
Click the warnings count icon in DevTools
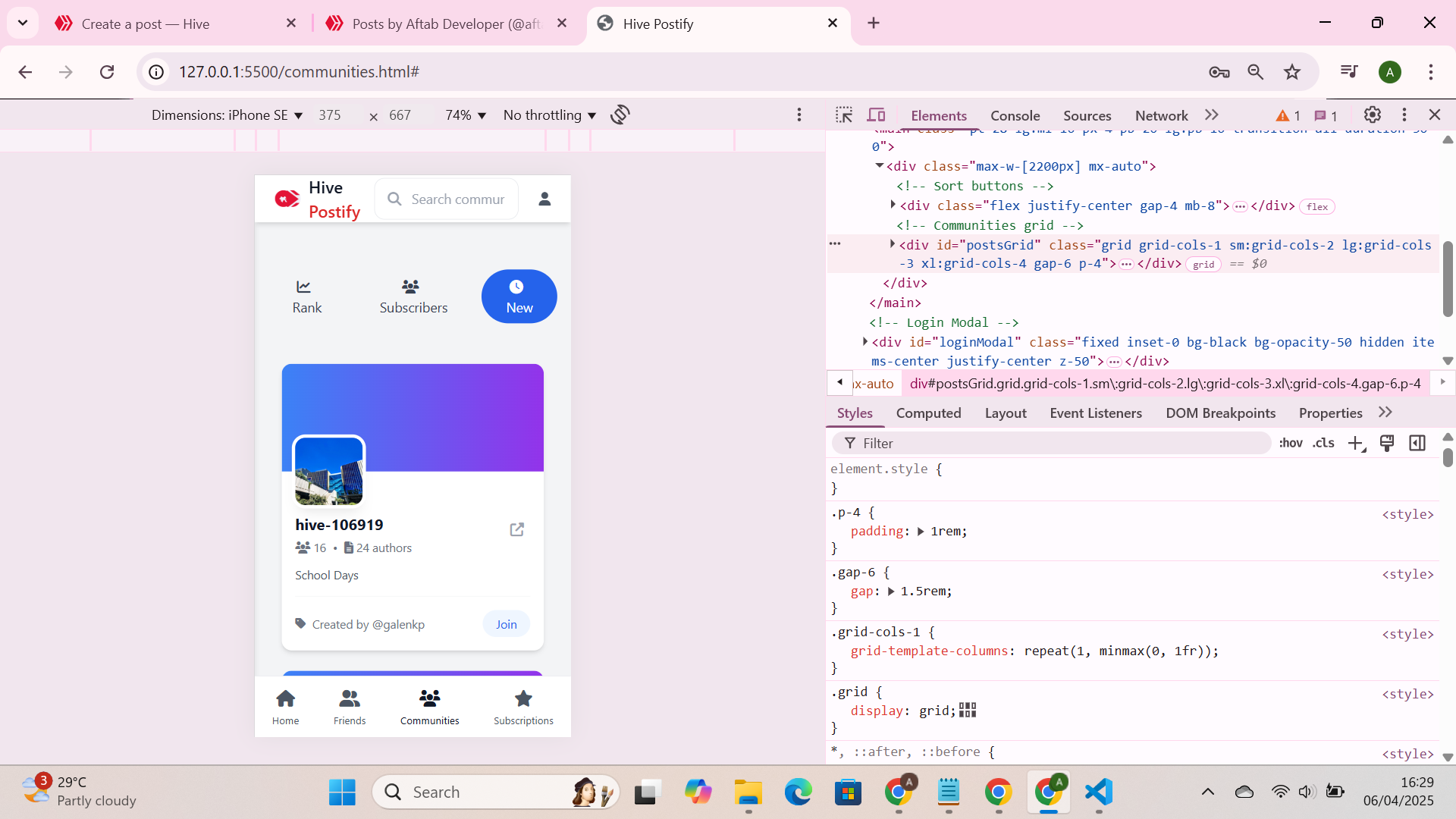pyautogui.click(x=1288, y=115)
